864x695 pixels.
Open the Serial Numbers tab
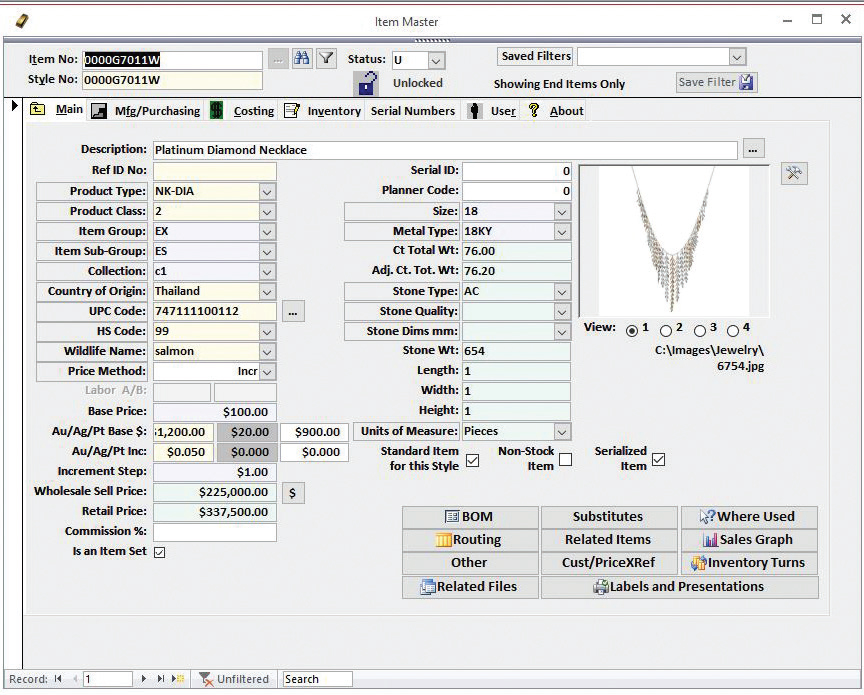pyautogui.click(x=412, y=111)
